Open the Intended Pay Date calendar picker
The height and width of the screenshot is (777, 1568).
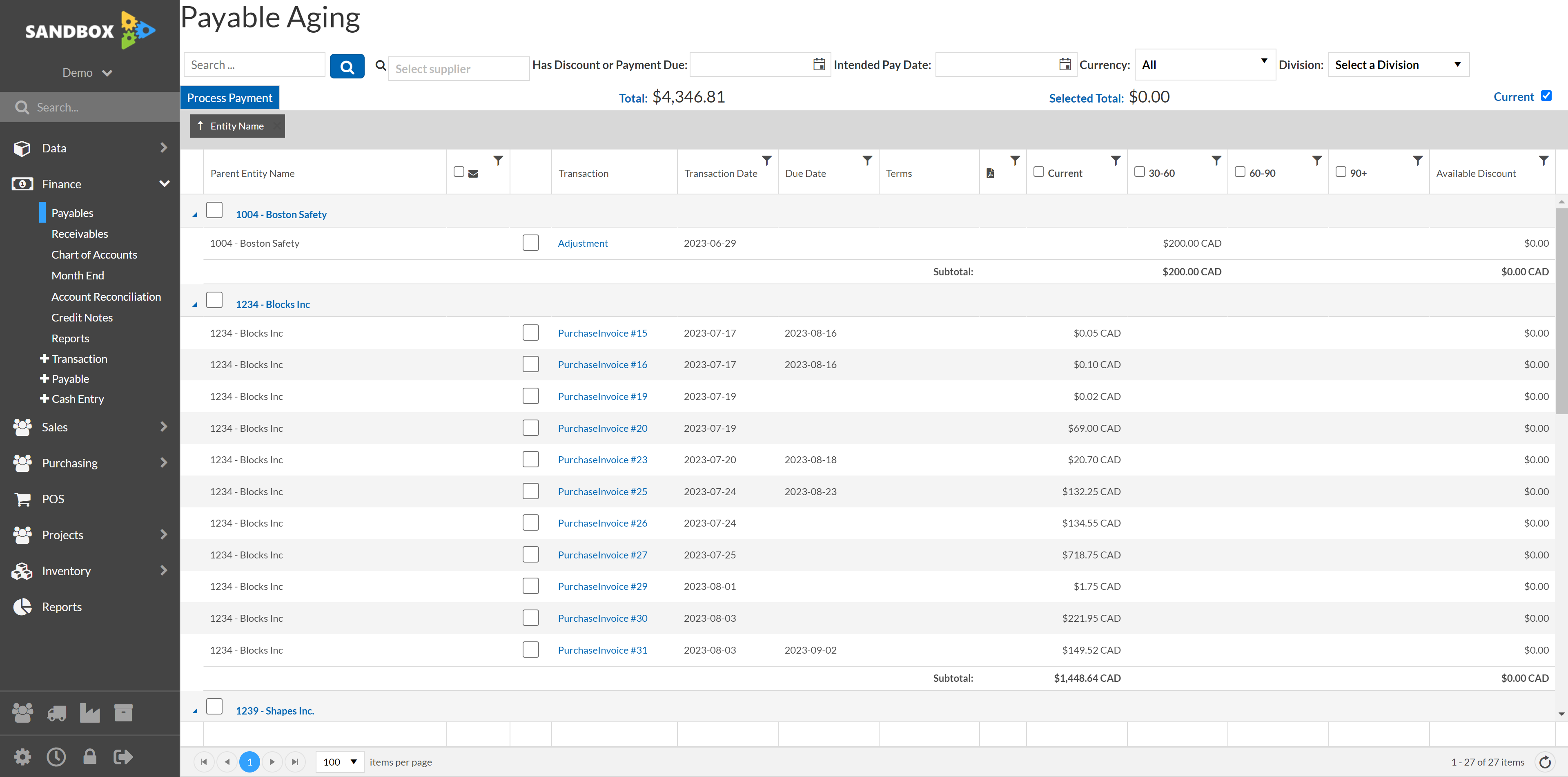click(1065, 65)
